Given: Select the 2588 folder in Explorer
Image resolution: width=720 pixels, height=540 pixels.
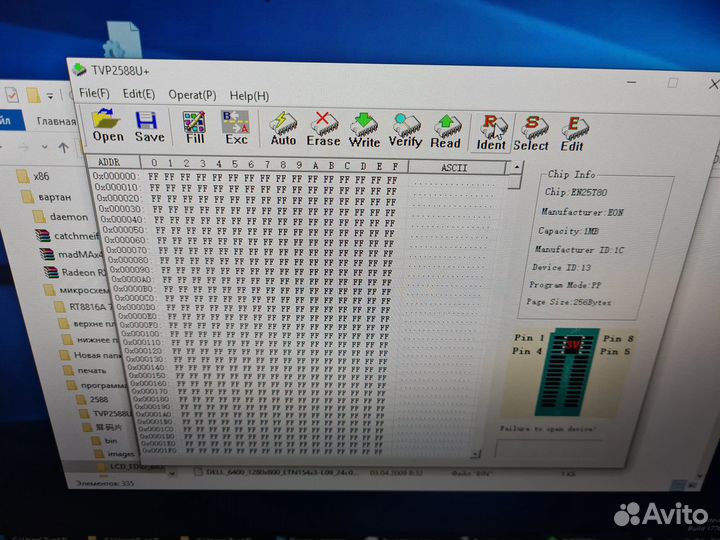Looking at the screenshot, I should [93, 399].
